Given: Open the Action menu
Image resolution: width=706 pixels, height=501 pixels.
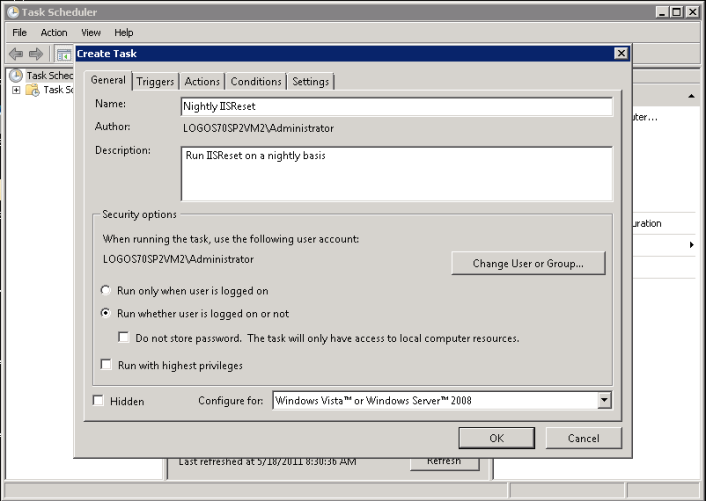Looking at the screenshot, I should click(x=54, y=33).
